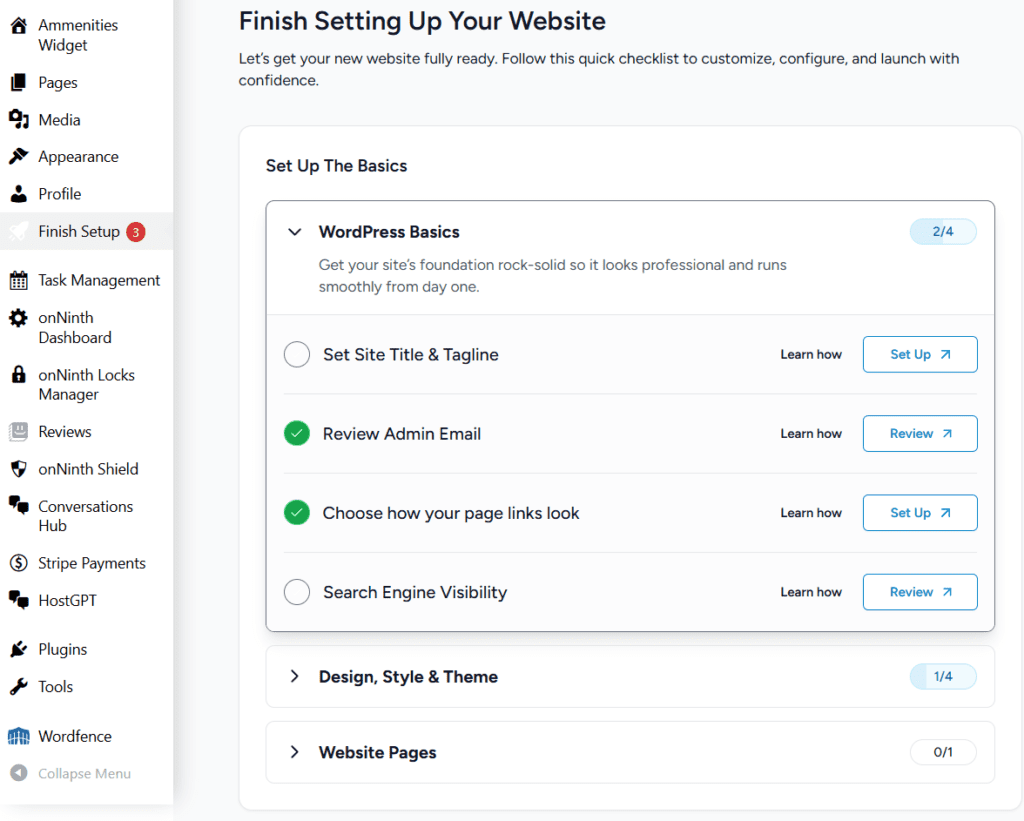
Task: Collapse the WordPress Basics section
Action: point(295,232)
